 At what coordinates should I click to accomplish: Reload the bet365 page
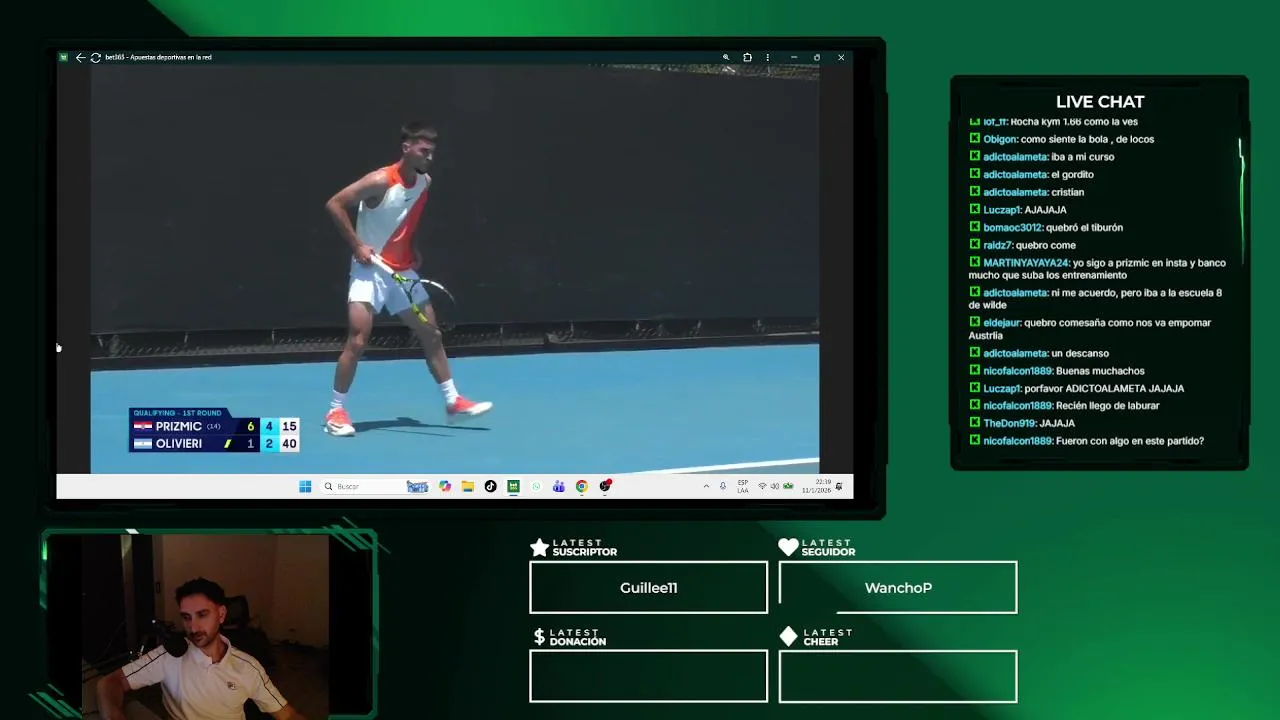[95, 57]
